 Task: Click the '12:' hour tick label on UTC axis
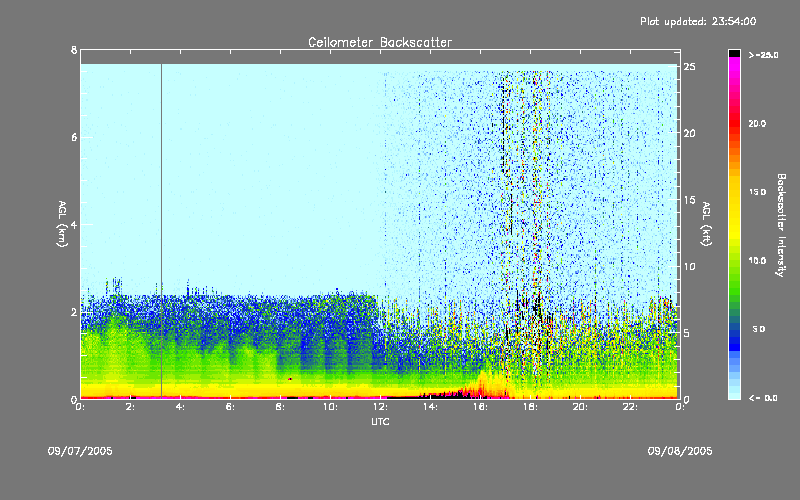click(x=381, y=407)
